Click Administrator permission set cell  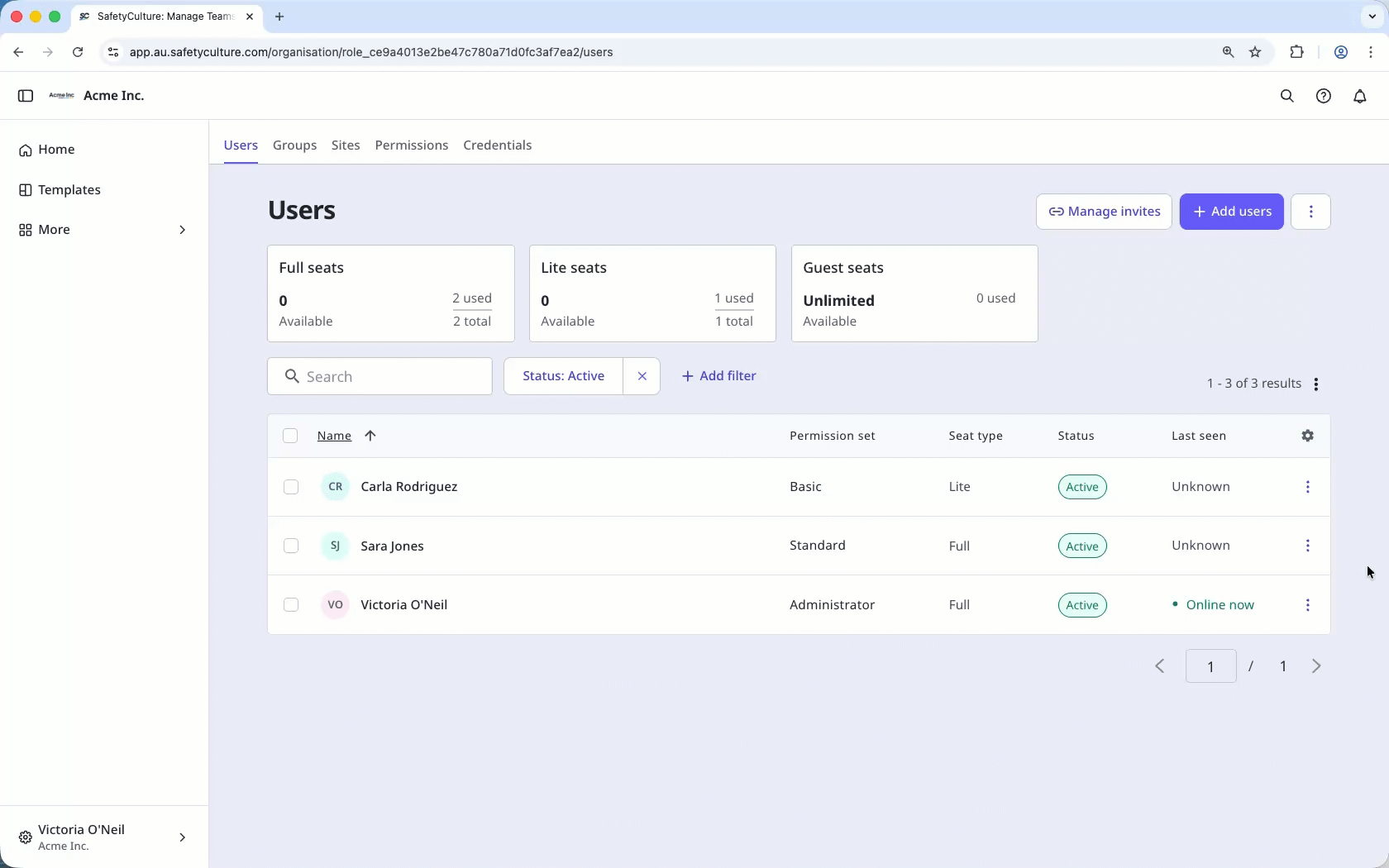coord(832,605)
